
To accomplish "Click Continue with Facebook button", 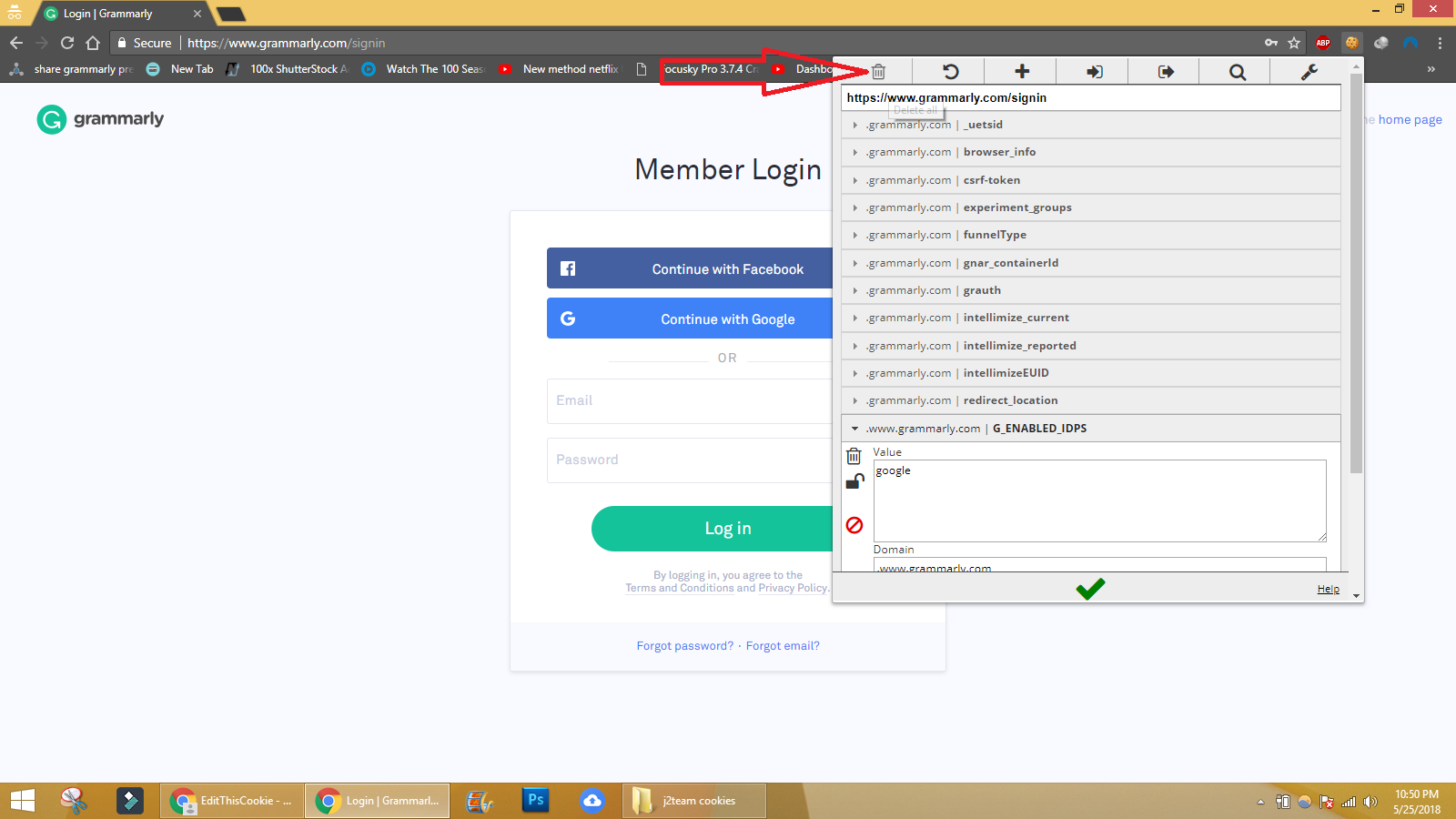I will [x=690, y=268].
